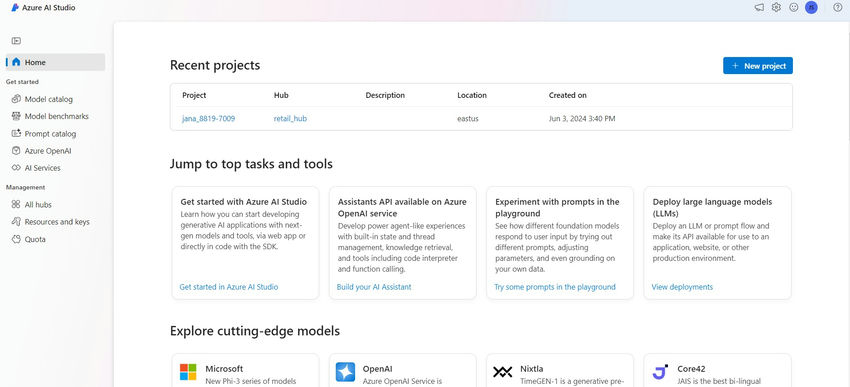Click the Experiment with prompts card title
Viewport: 850px width, 387px height.
coord(557,208)
